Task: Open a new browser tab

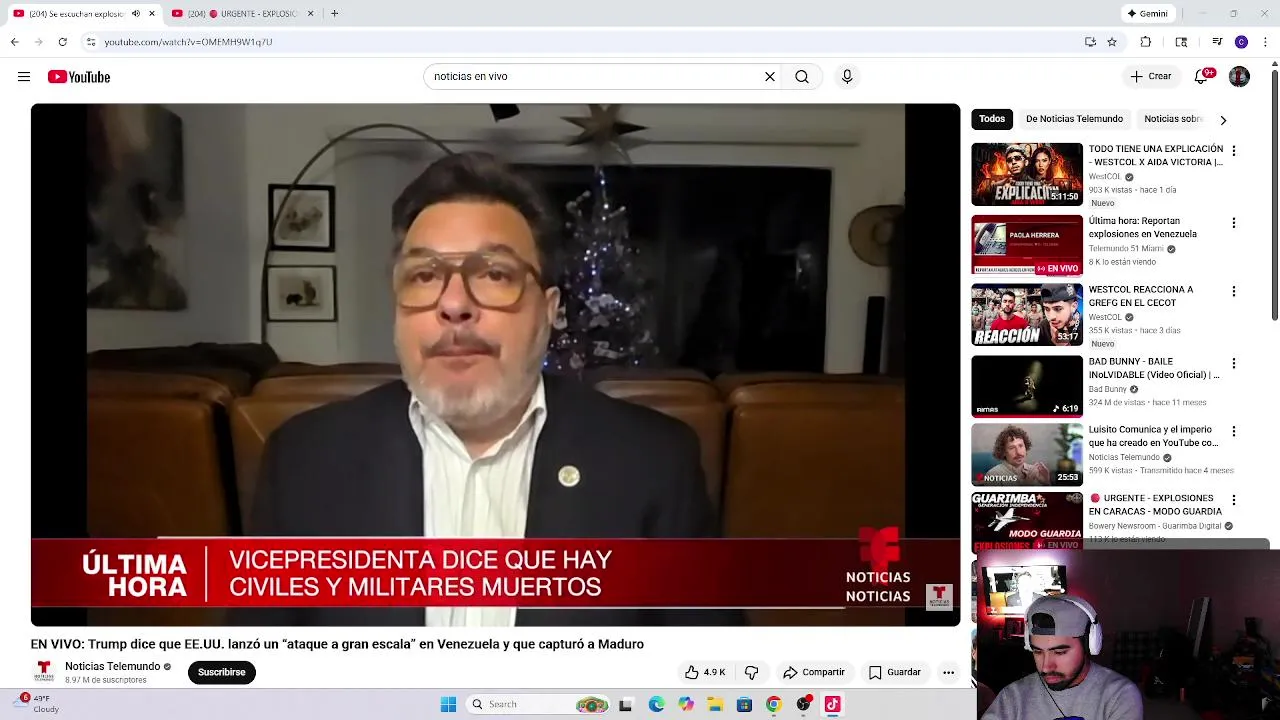Action: pyautogui.click(x=334, y=13)
